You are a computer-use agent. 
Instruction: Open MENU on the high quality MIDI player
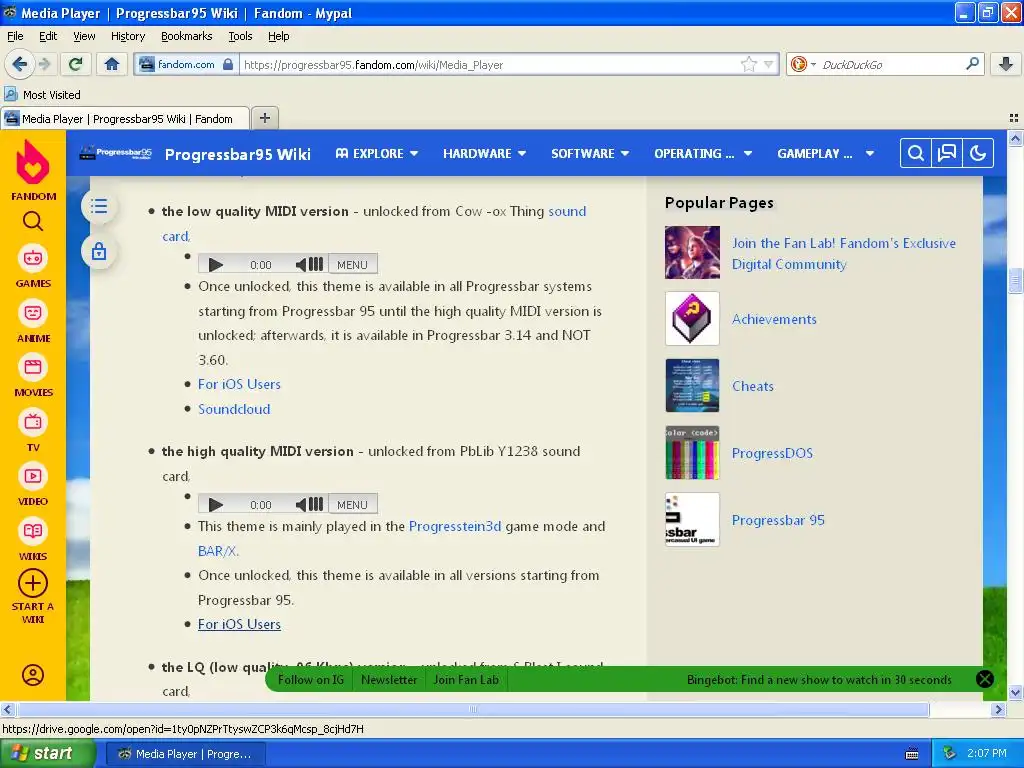coord(353,504)
